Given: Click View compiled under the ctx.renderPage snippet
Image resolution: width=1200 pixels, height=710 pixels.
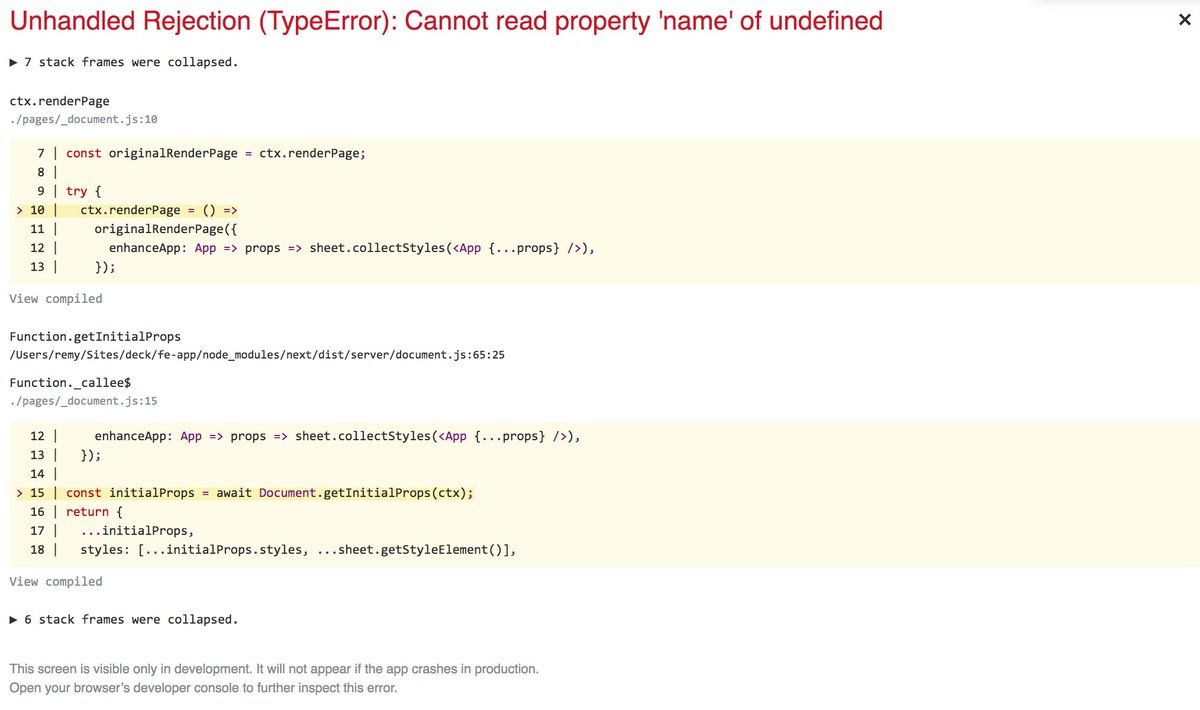Looking at the screenshot, I should (56, 298).
